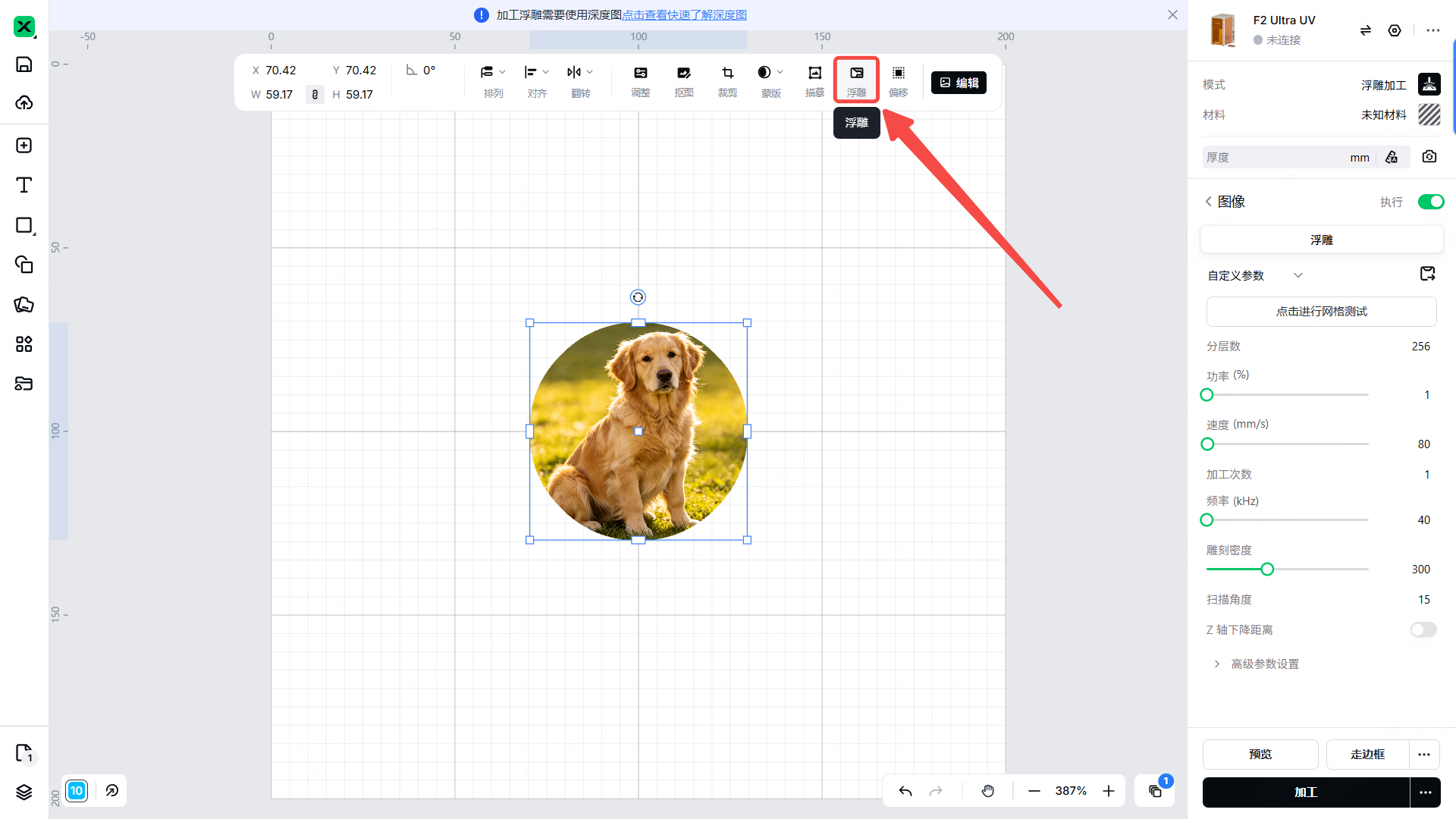Click the 偏移 offset tool
The height and width of the screenshot is (819, 1456).
click(899, 80)
